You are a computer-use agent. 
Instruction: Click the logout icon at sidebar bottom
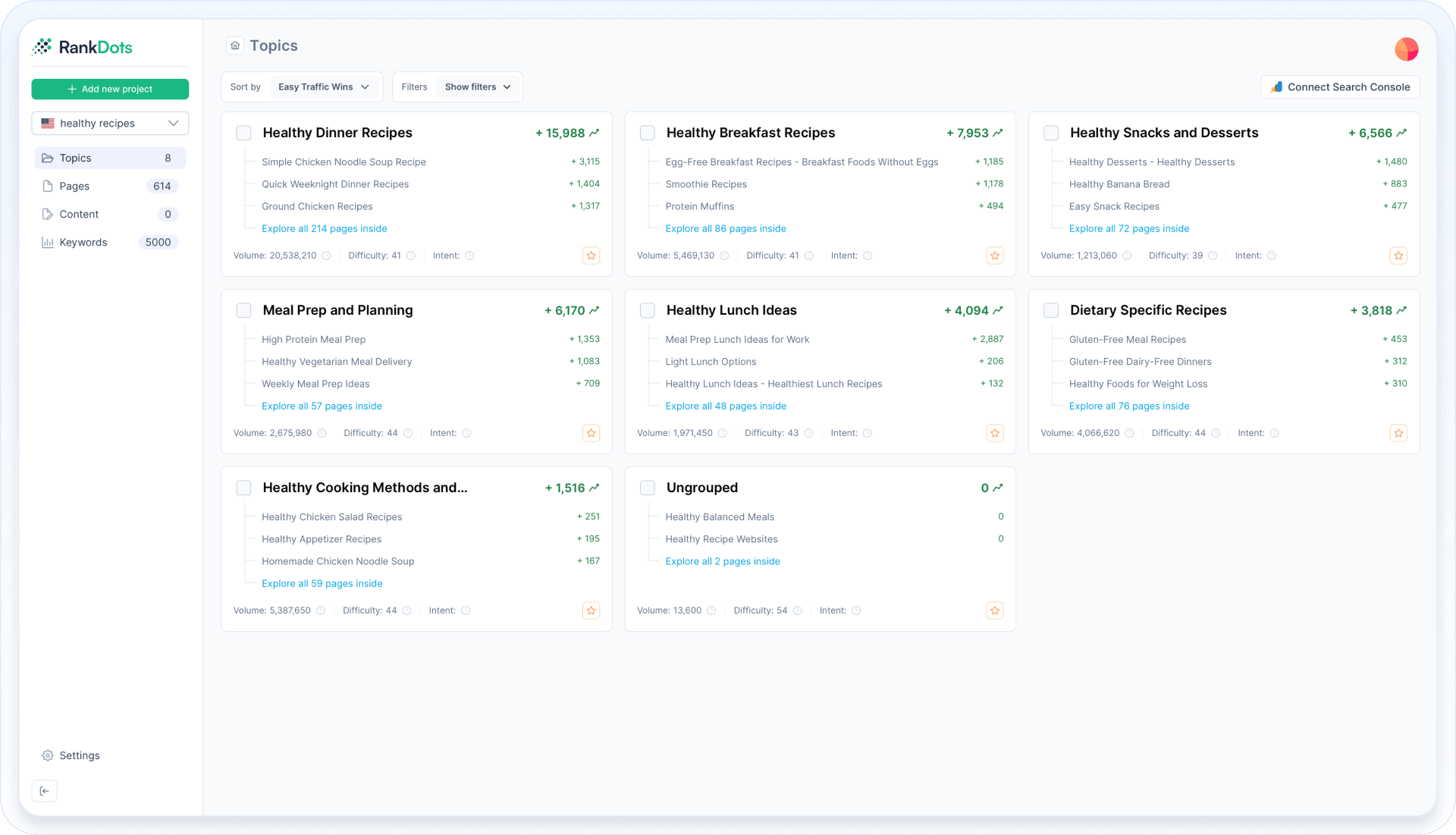45,791
